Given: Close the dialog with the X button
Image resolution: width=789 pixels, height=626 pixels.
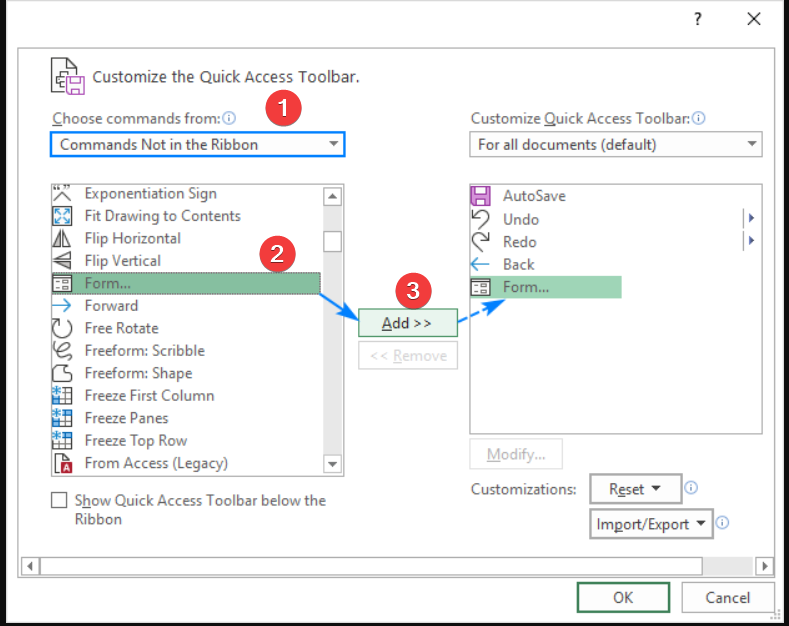Looking at the screenshot, I should (754, 19).
